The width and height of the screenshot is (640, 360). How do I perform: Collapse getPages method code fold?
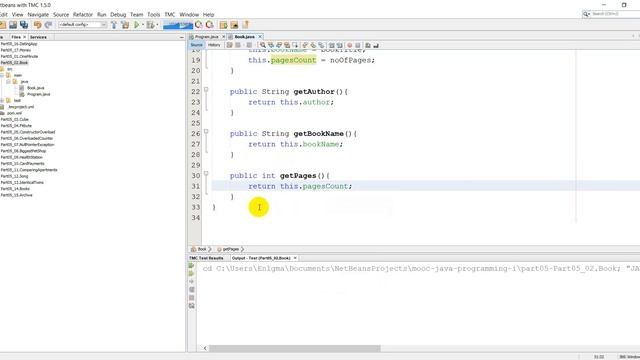coord(206,173)
